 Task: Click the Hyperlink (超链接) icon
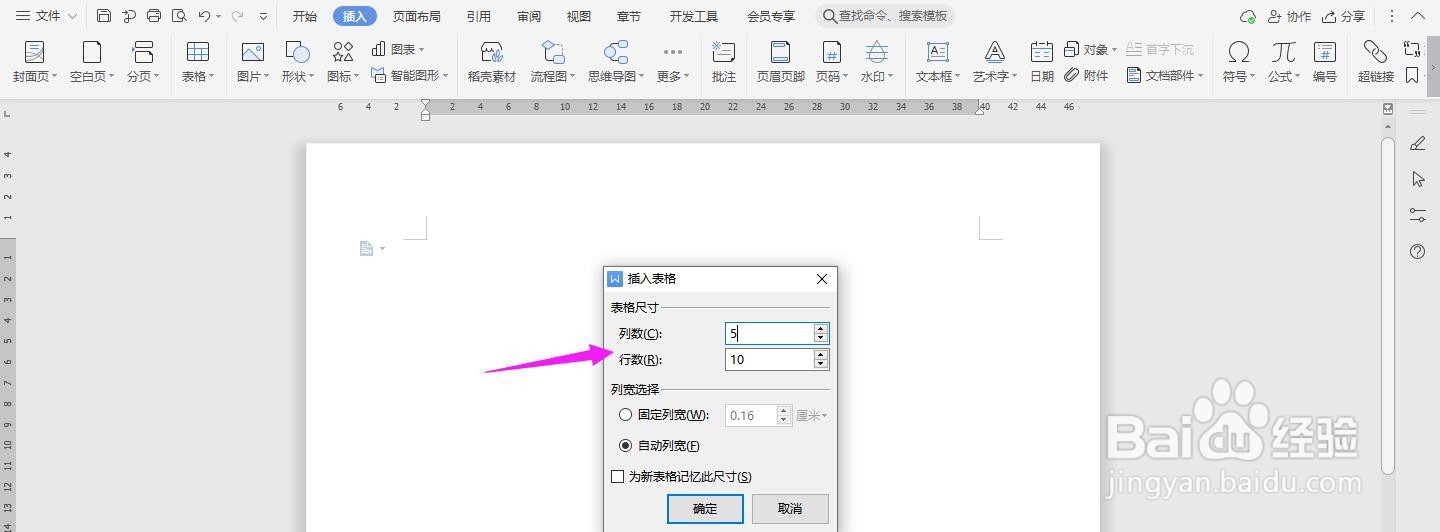[1376, 52]
